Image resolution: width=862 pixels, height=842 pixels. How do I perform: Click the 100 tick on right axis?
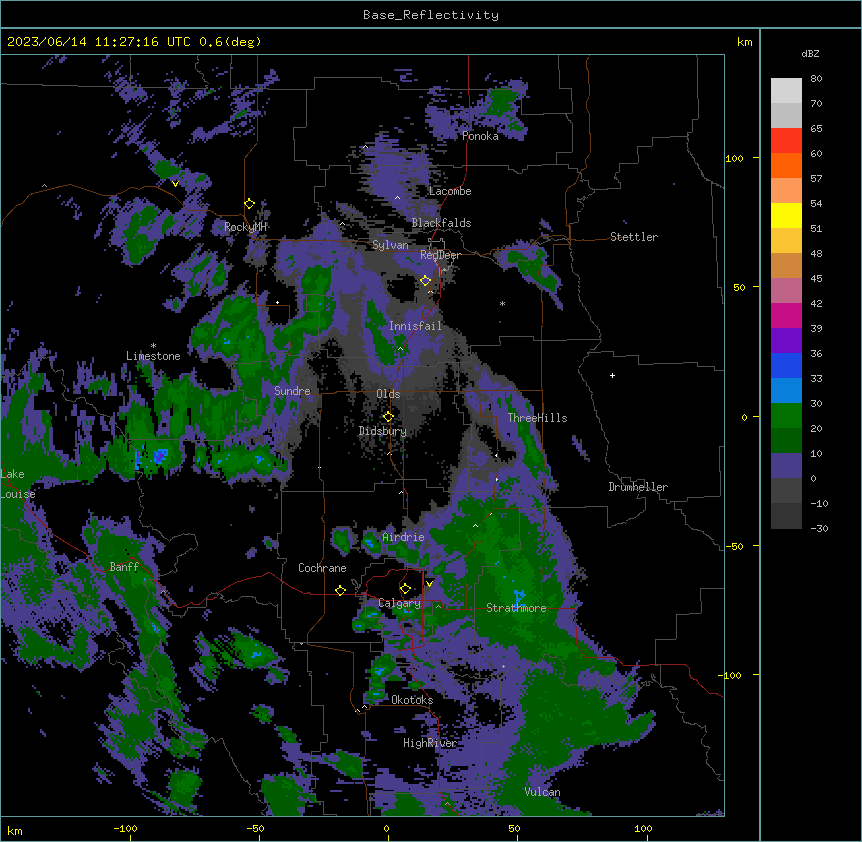pos(734,158)
